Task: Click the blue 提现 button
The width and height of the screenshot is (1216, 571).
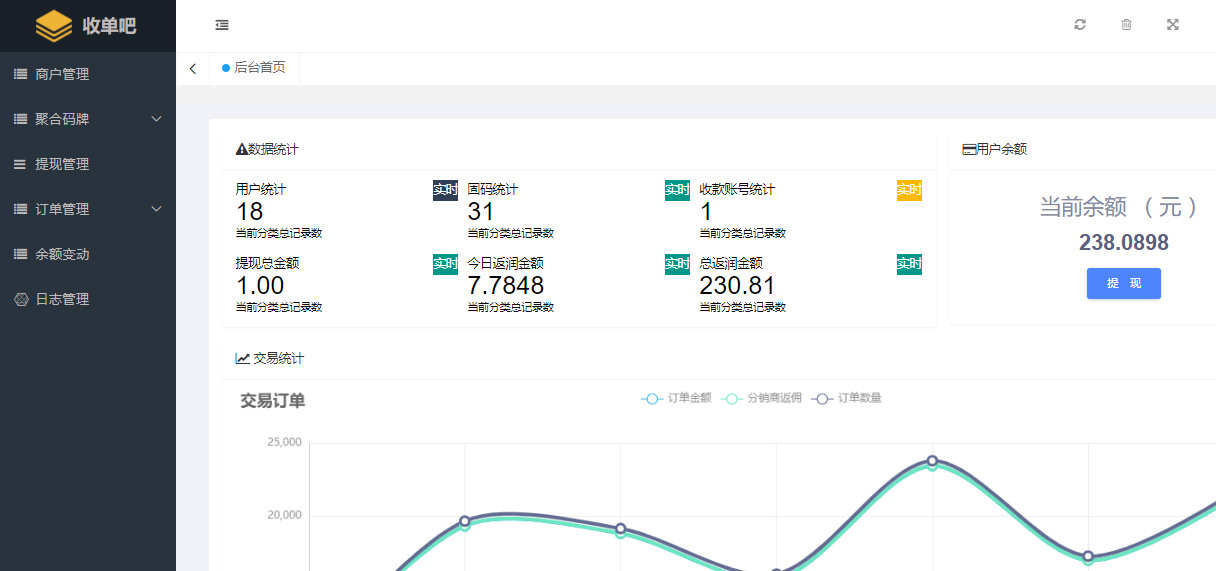Action: point(1123,283)
